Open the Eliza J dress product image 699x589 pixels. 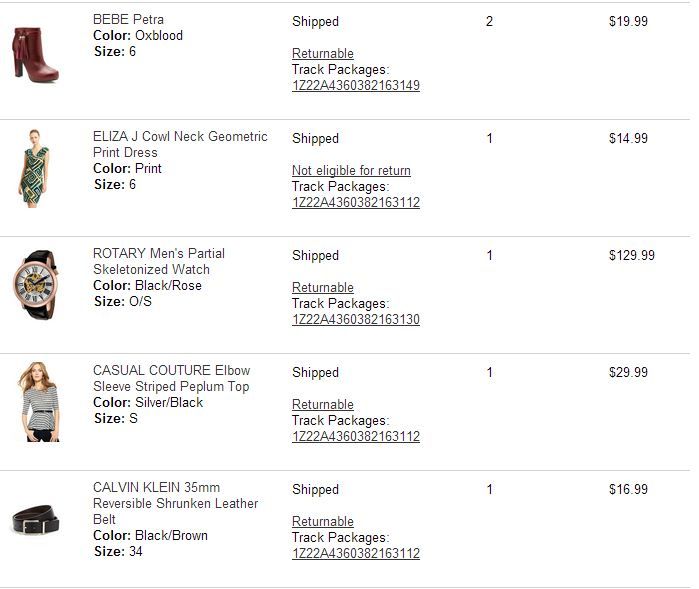pos(36,168)
